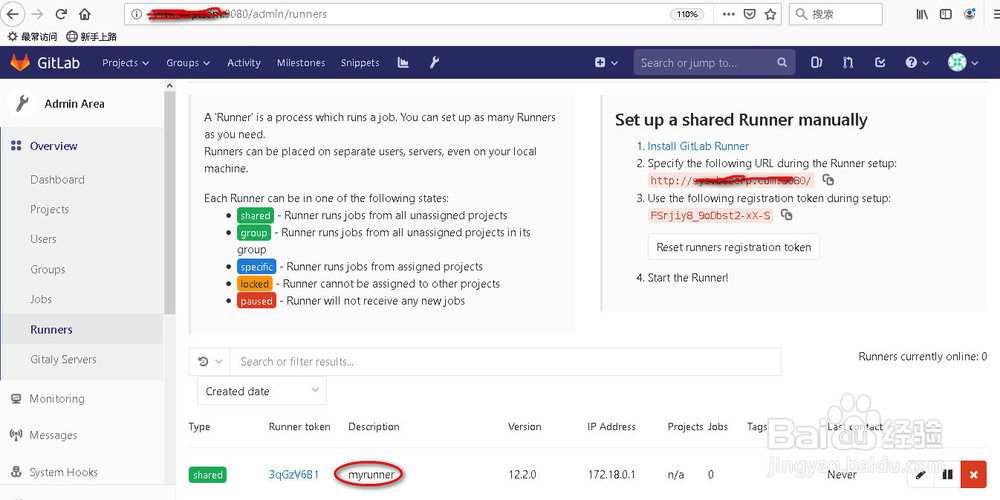Click the runner version 12.2.0
The image size is (1000, 500).
coord(523,474)
